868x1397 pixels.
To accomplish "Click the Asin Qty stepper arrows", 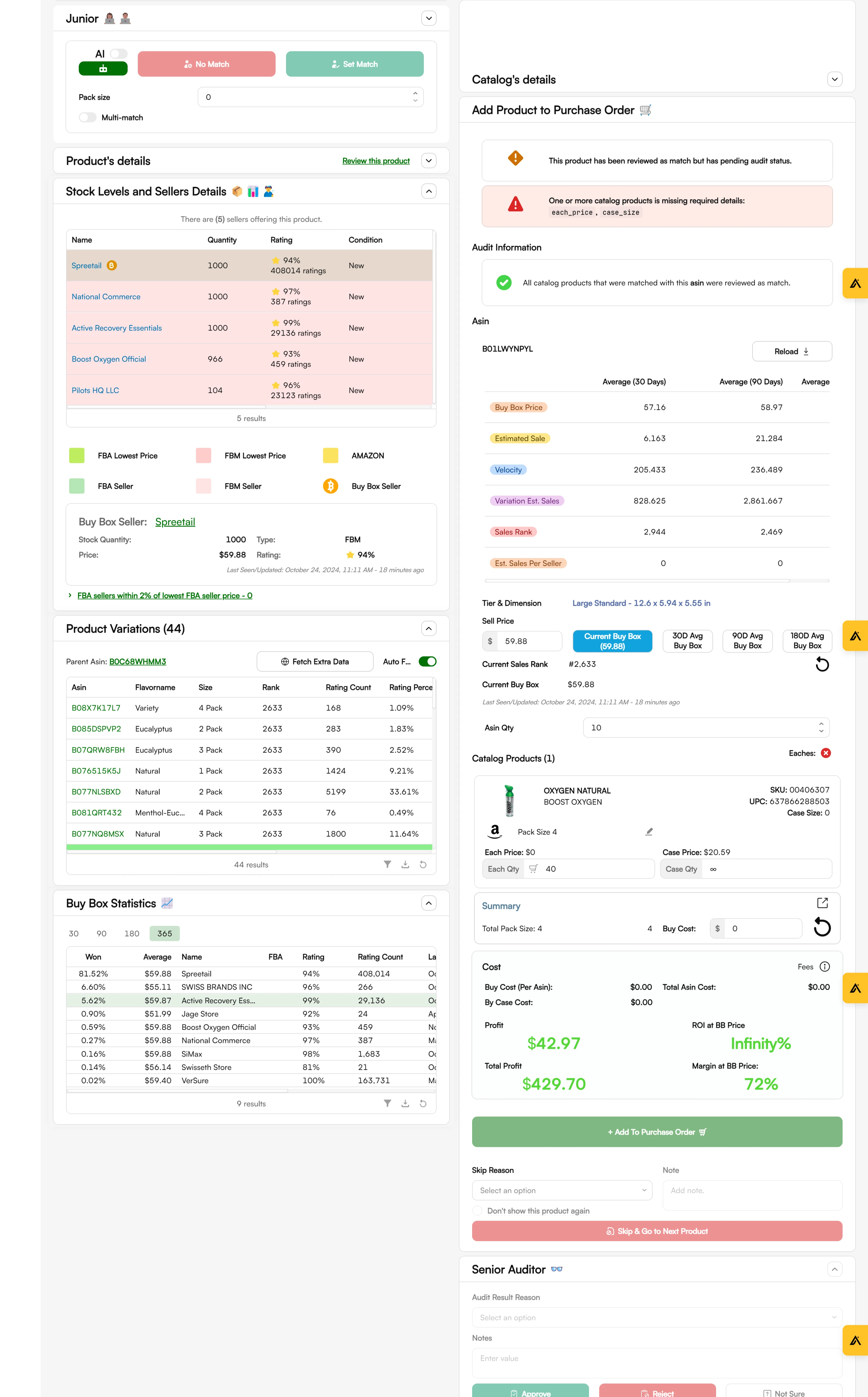I will coord(821,727).
